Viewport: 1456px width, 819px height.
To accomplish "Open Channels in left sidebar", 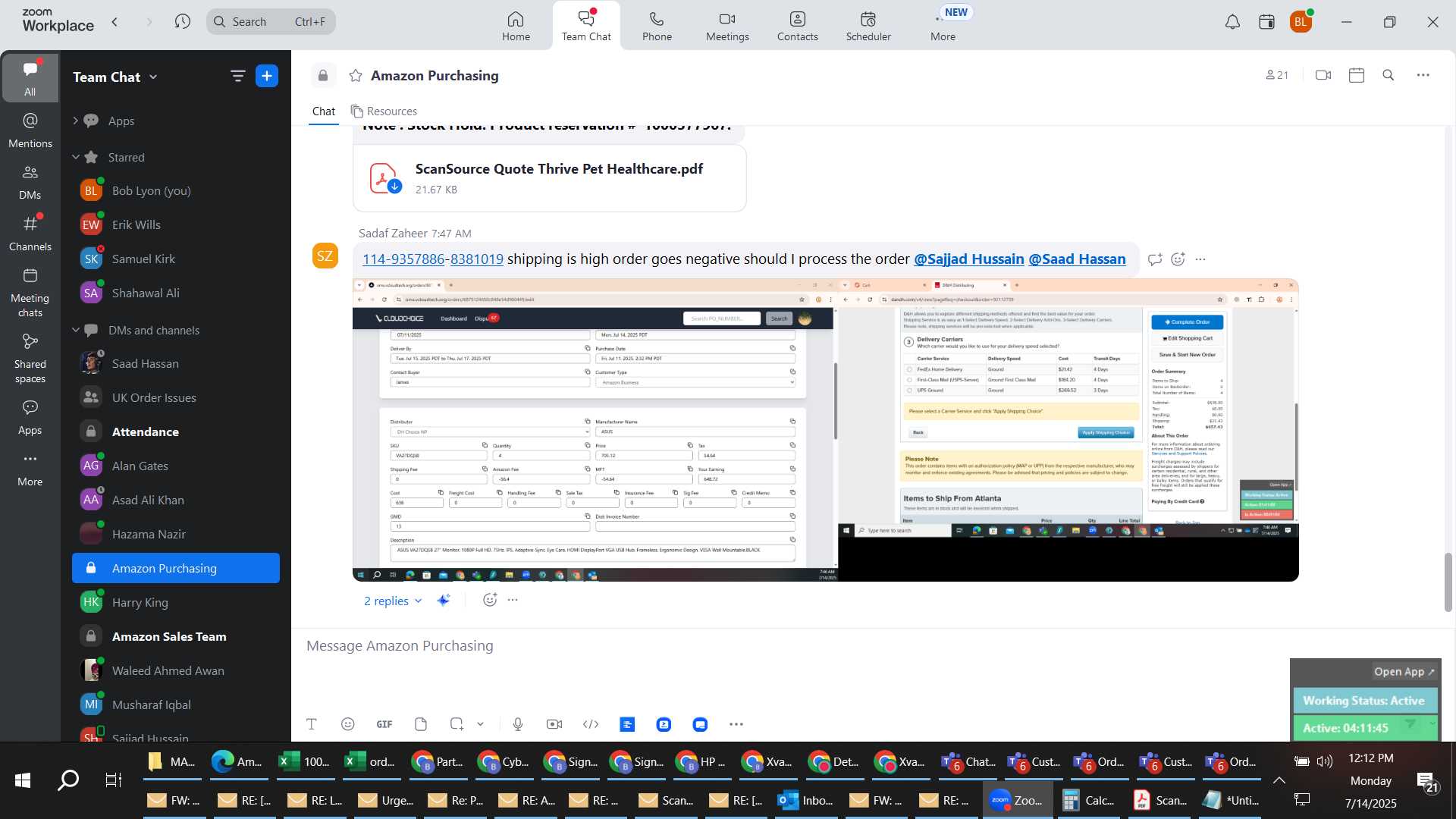I will tap(30, 233).
